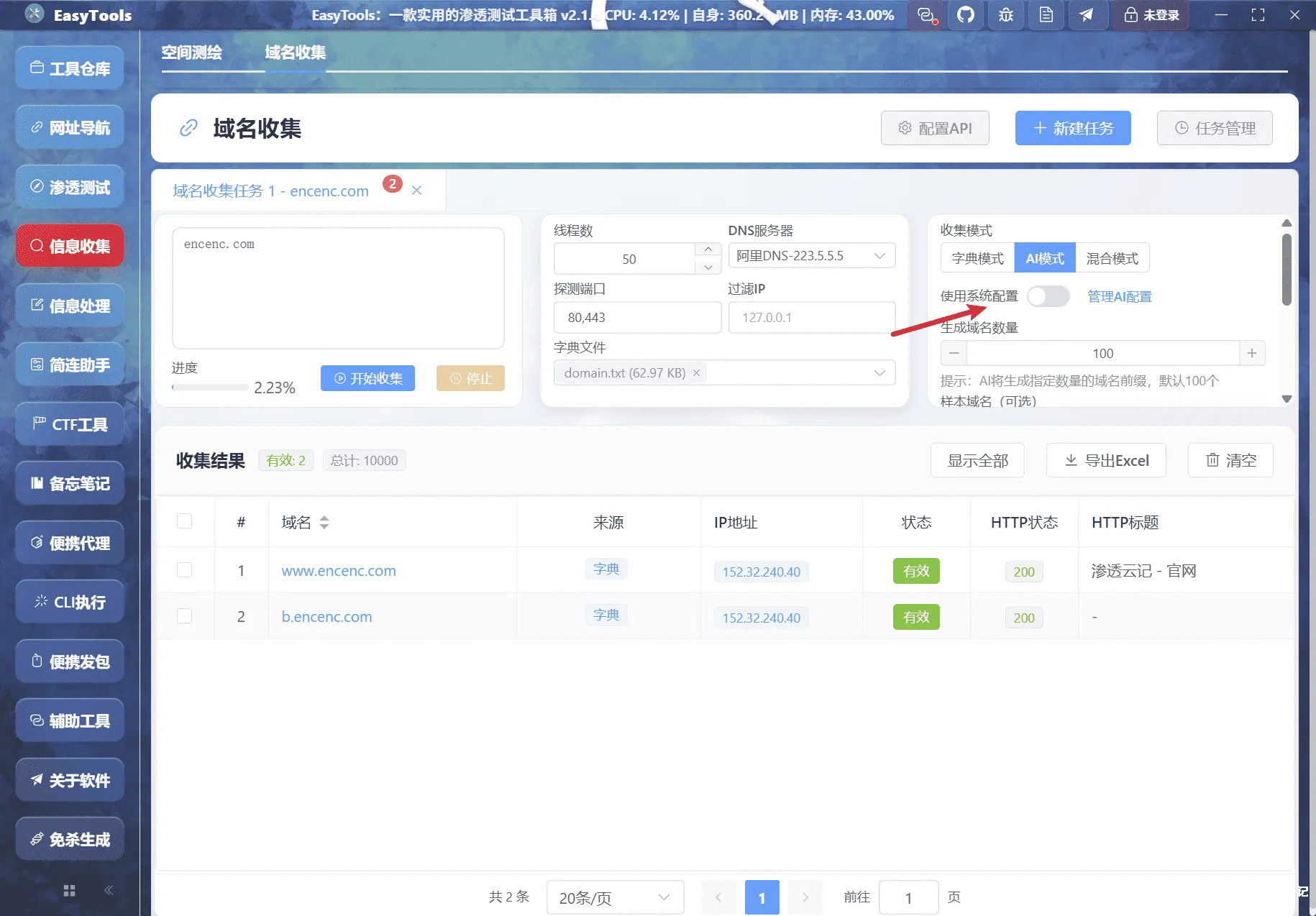This screenshot has height=916, width=1316.
Task: Open 备忘笔记 in the sidebar
Action: click(69, 483)
